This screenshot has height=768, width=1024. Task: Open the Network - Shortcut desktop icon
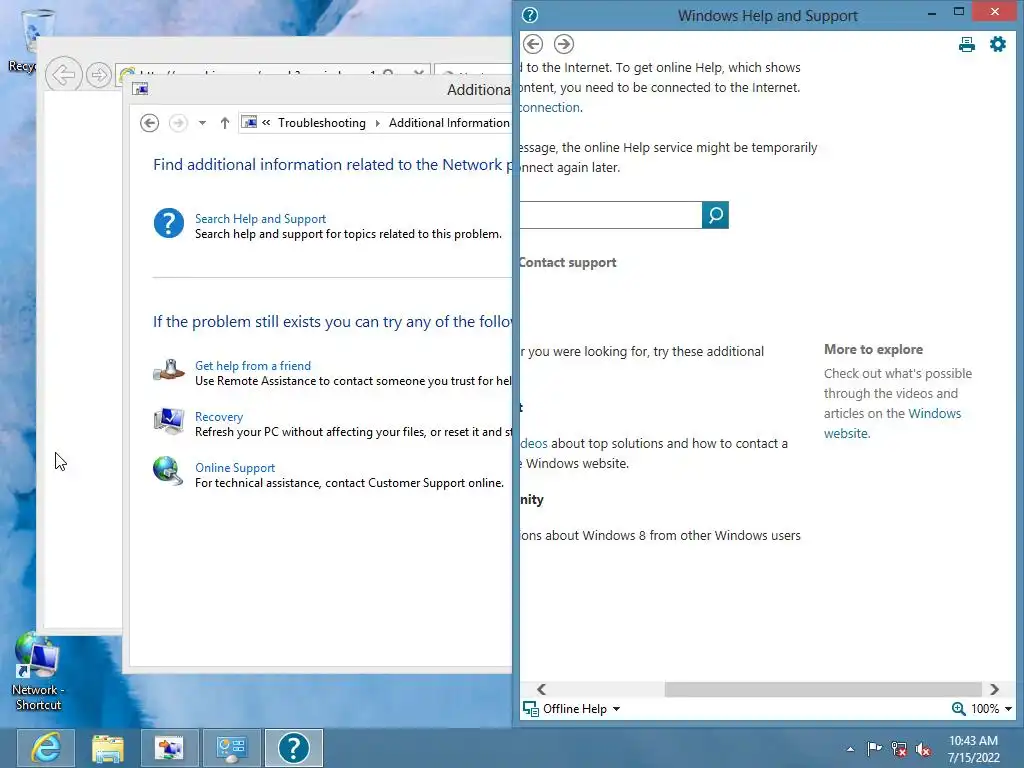point(37,672)
